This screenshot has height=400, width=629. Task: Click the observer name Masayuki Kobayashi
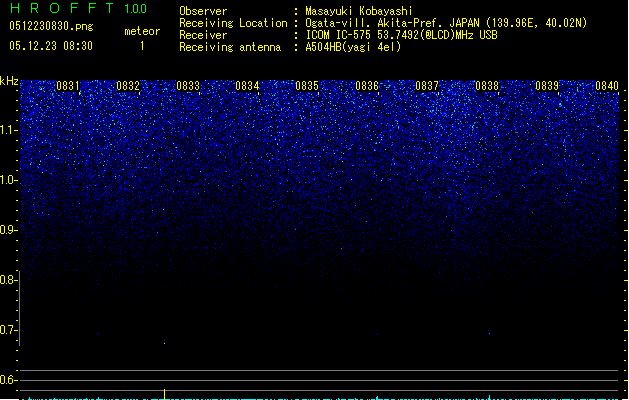[359, 11]
